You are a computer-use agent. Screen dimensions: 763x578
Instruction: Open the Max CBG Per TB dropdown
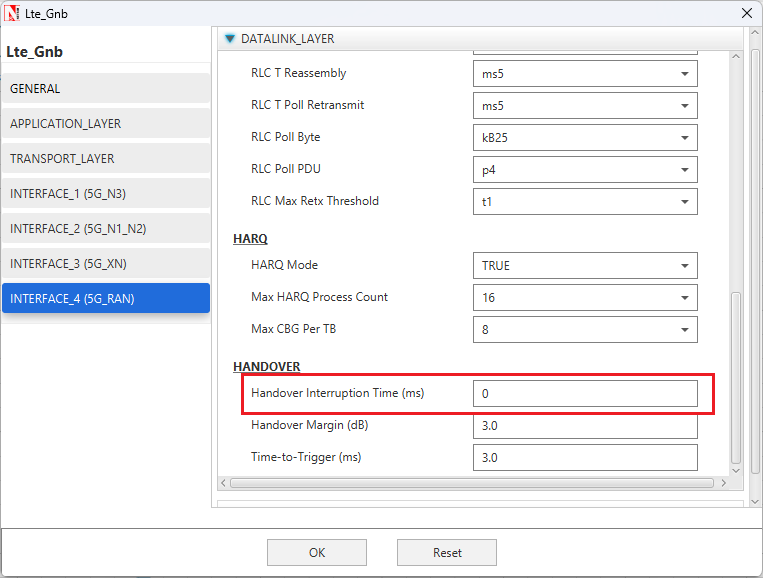[585, 329]
